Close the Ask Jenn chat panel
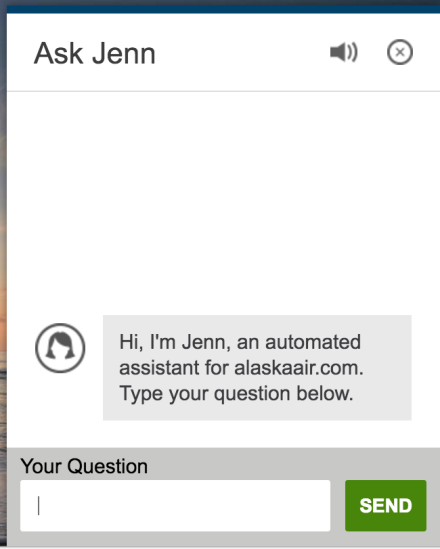Image resolution: width=440 pixels, height=549 pixels. click(400, 52)
